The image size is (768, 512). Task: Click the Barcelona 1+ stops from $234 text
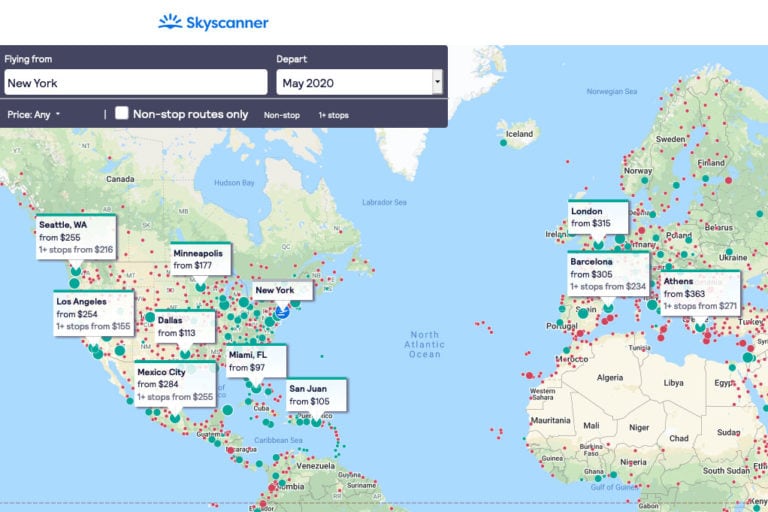[608, 287]
